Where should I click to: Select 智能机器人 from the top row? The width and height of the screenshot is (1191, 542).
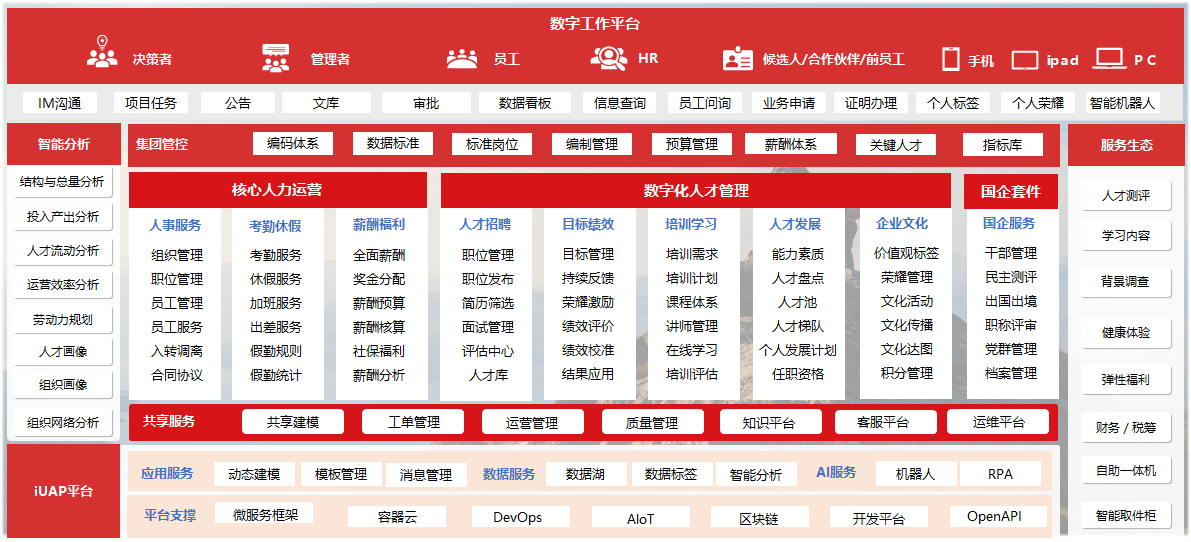pyautogui.click(x=1121, y=103)
